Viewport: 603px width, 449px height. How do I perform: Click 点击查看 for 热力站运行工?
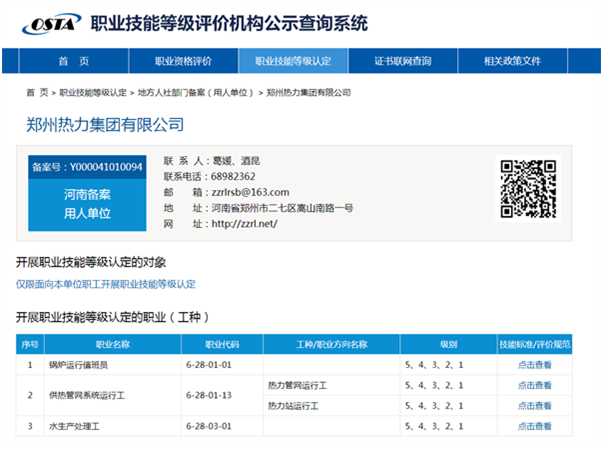pos(535,406)
